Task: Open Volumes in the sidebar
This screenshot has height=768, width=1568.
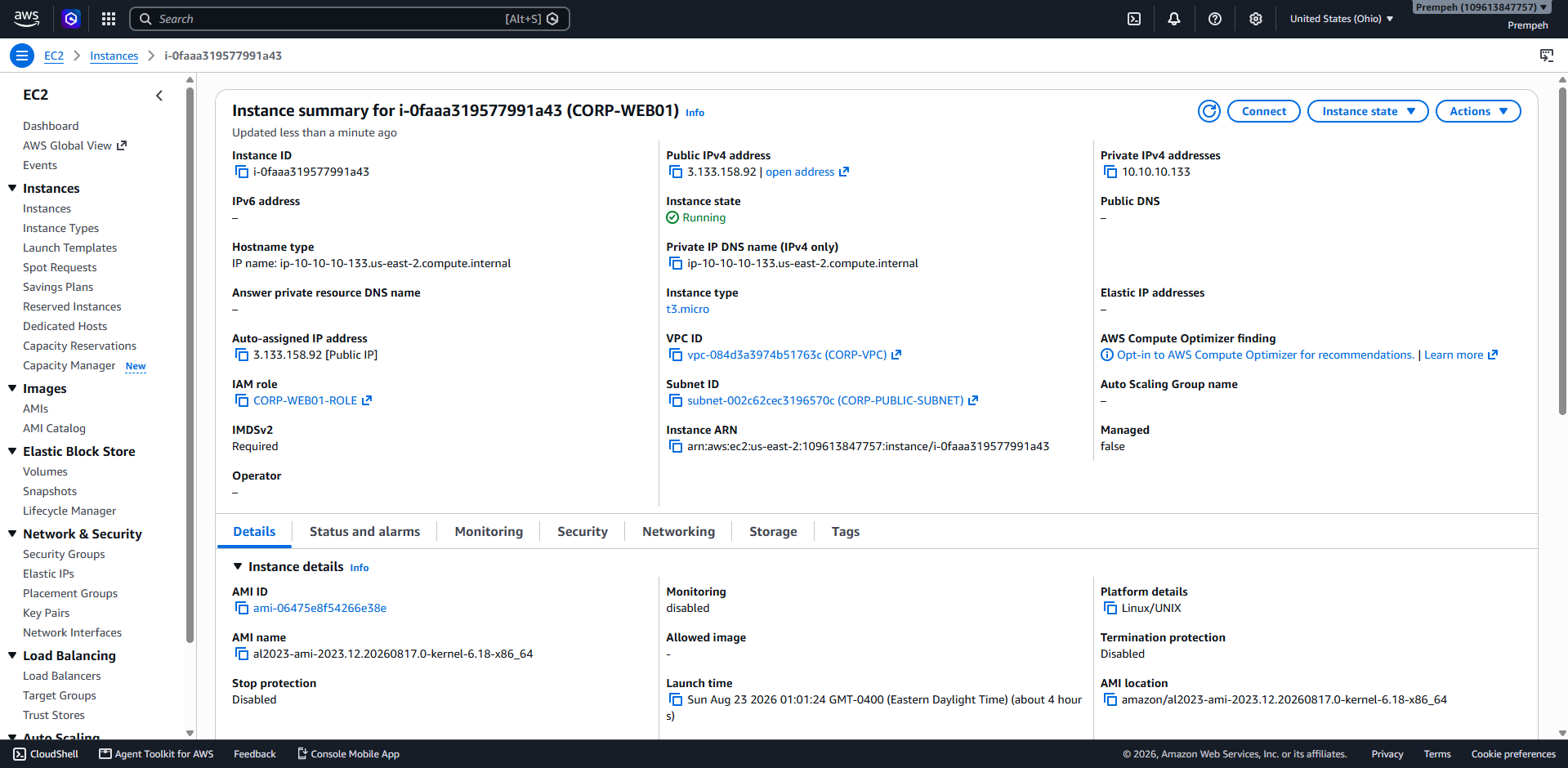Action: [45, 471]
